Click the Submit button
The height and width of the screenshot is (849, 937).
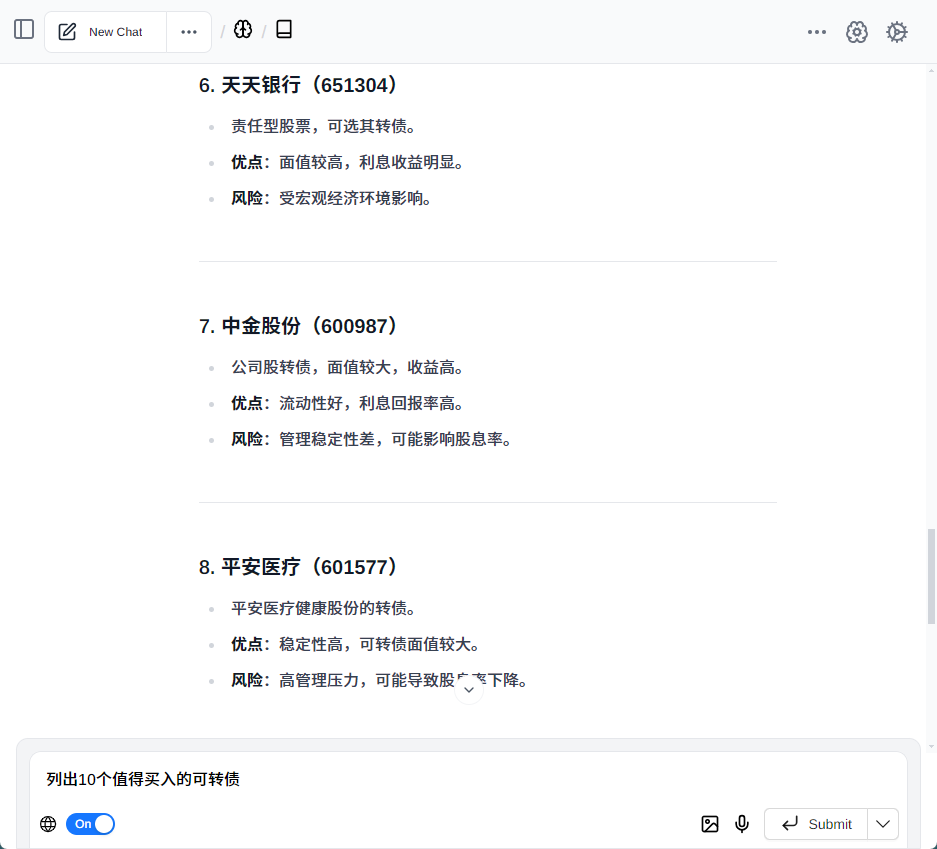pos(816,824)
